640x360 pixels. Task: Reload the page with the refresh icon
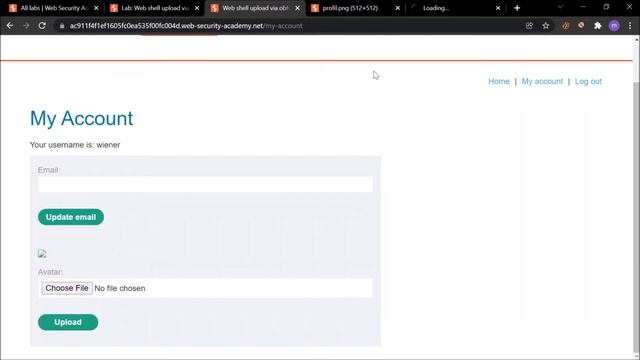tap(42, 26)
